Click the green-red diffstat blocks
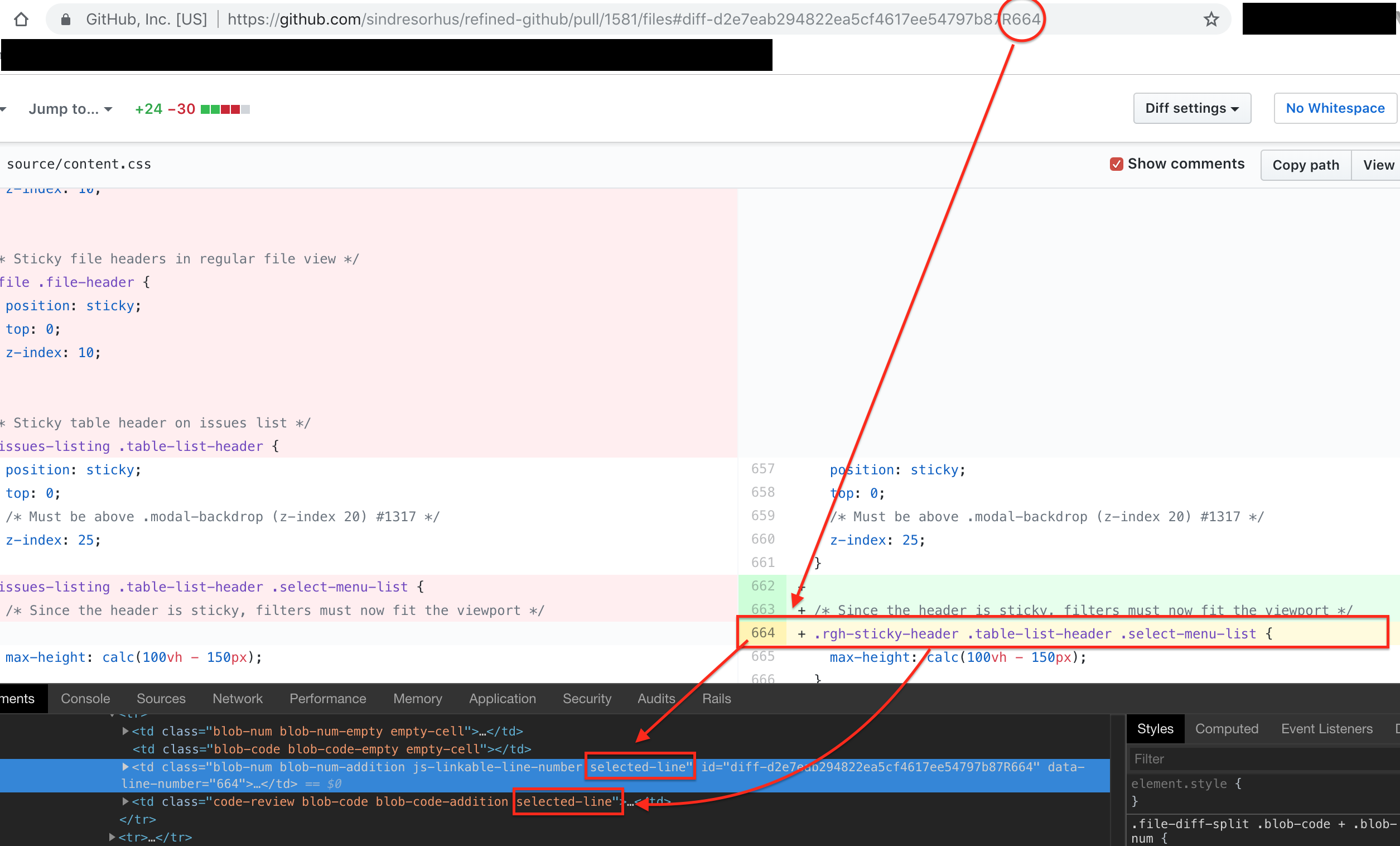Image resolution: width=1400 pixels, height=846 pixels. pos(225,109)
